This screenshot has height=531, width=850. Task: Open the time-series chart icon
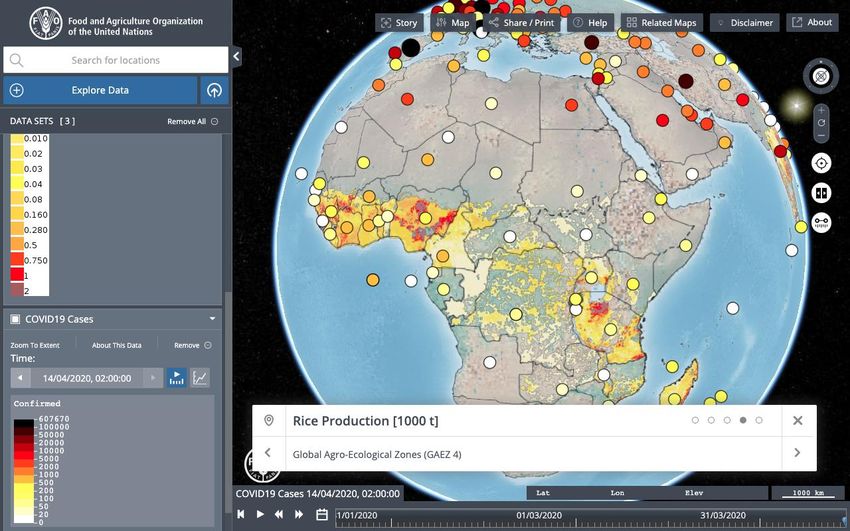[200, 378]
